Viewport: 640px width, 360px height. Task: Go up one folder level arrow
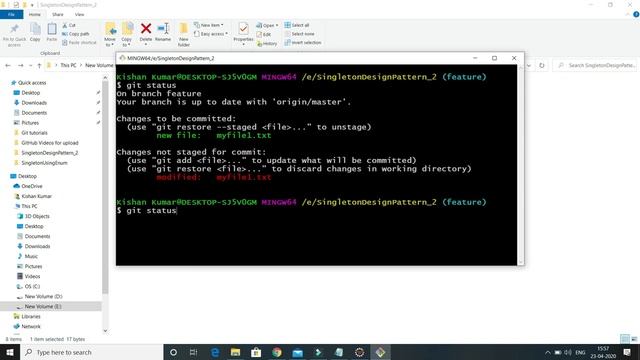39,65
